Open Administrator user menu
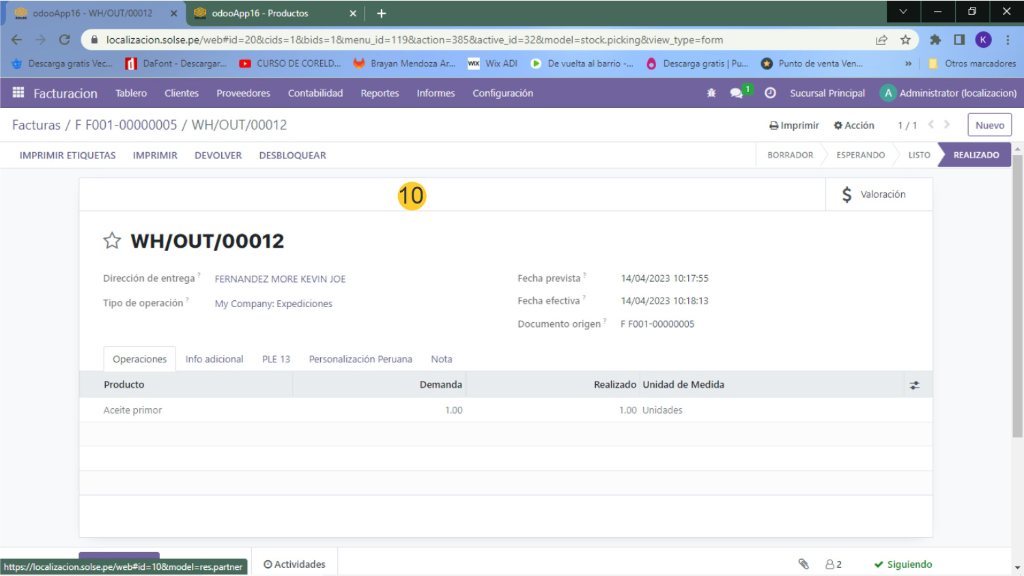1024x576 pixels. pos(948,93)
